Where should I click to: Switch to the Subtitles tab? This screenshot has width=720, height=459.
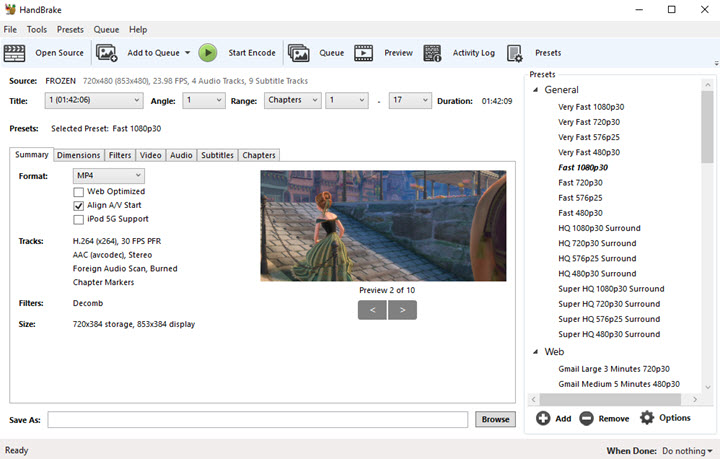tap(217, 155)
